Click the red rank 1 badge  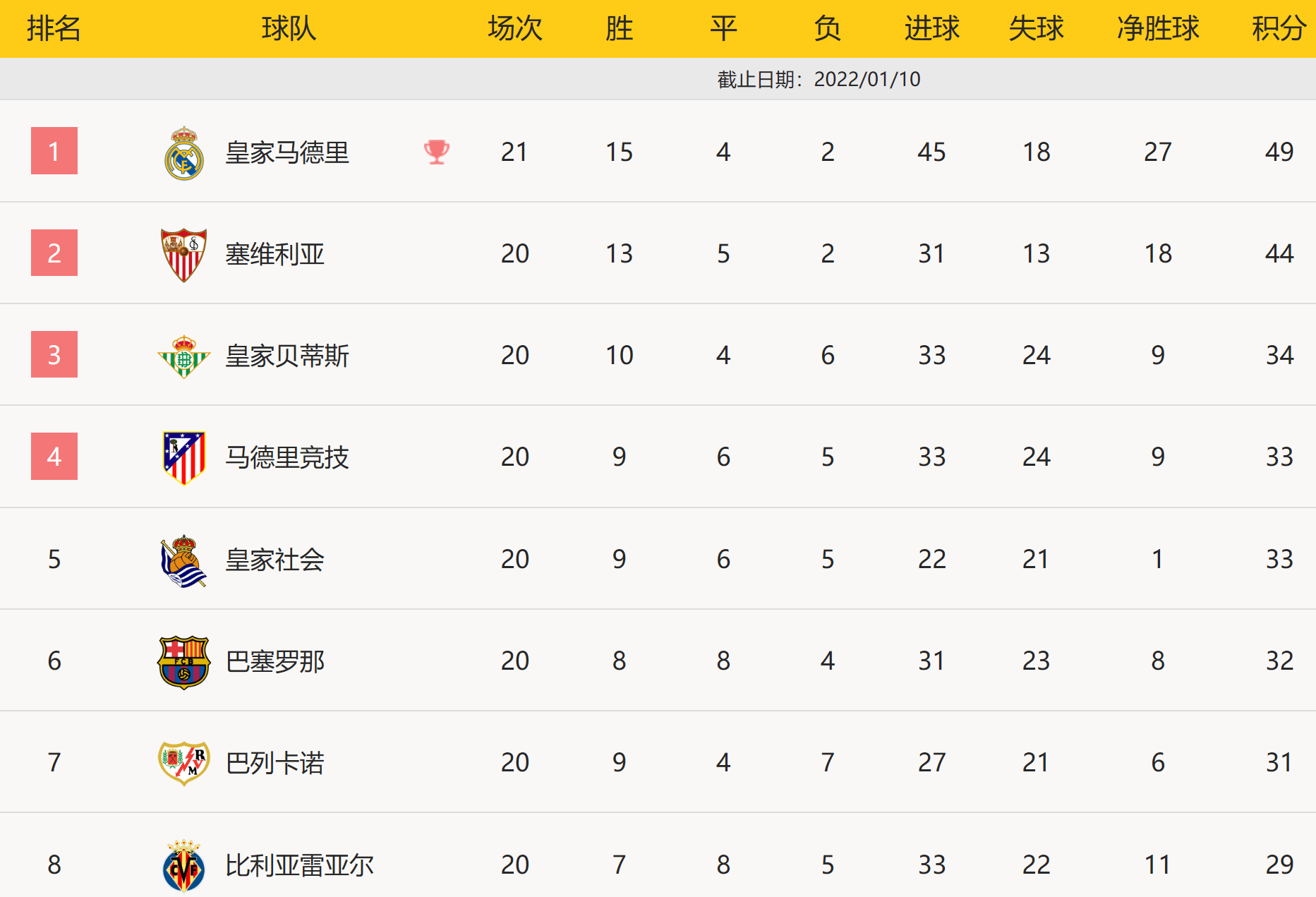(x=54, y=151)
